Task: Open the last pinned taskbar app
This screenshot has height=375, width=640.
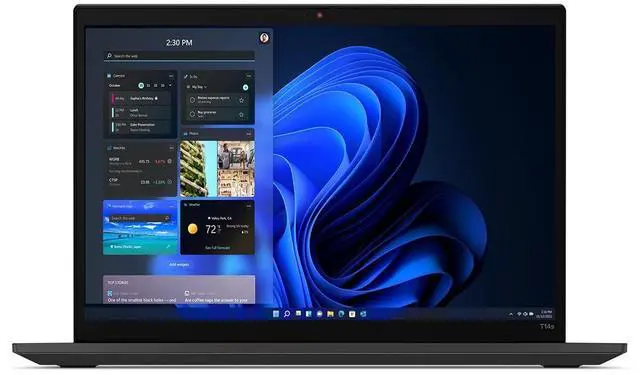Action: click(x=363, y=314)
